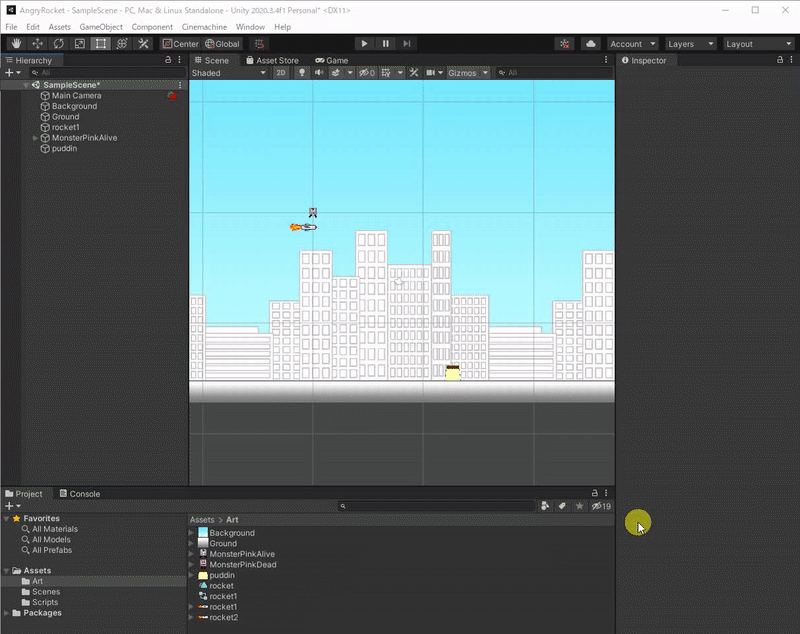Expand MonsterPinkAlive in the Hierarchy
Screen dimensions: 800x634
[x=35, y=138]
